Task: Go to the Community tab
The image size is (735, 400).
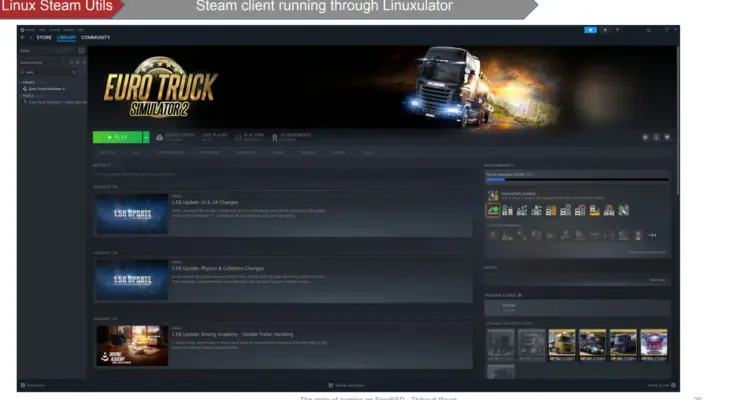Action: [96, 38]
